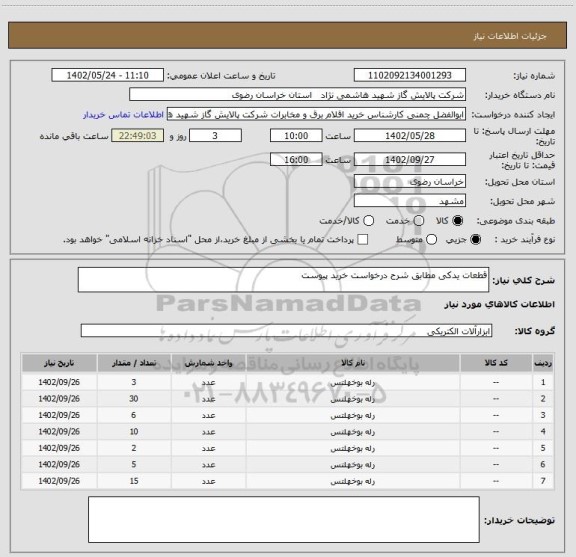
Task: Click رله بوخهلتس in row 4
Action: 353,432
